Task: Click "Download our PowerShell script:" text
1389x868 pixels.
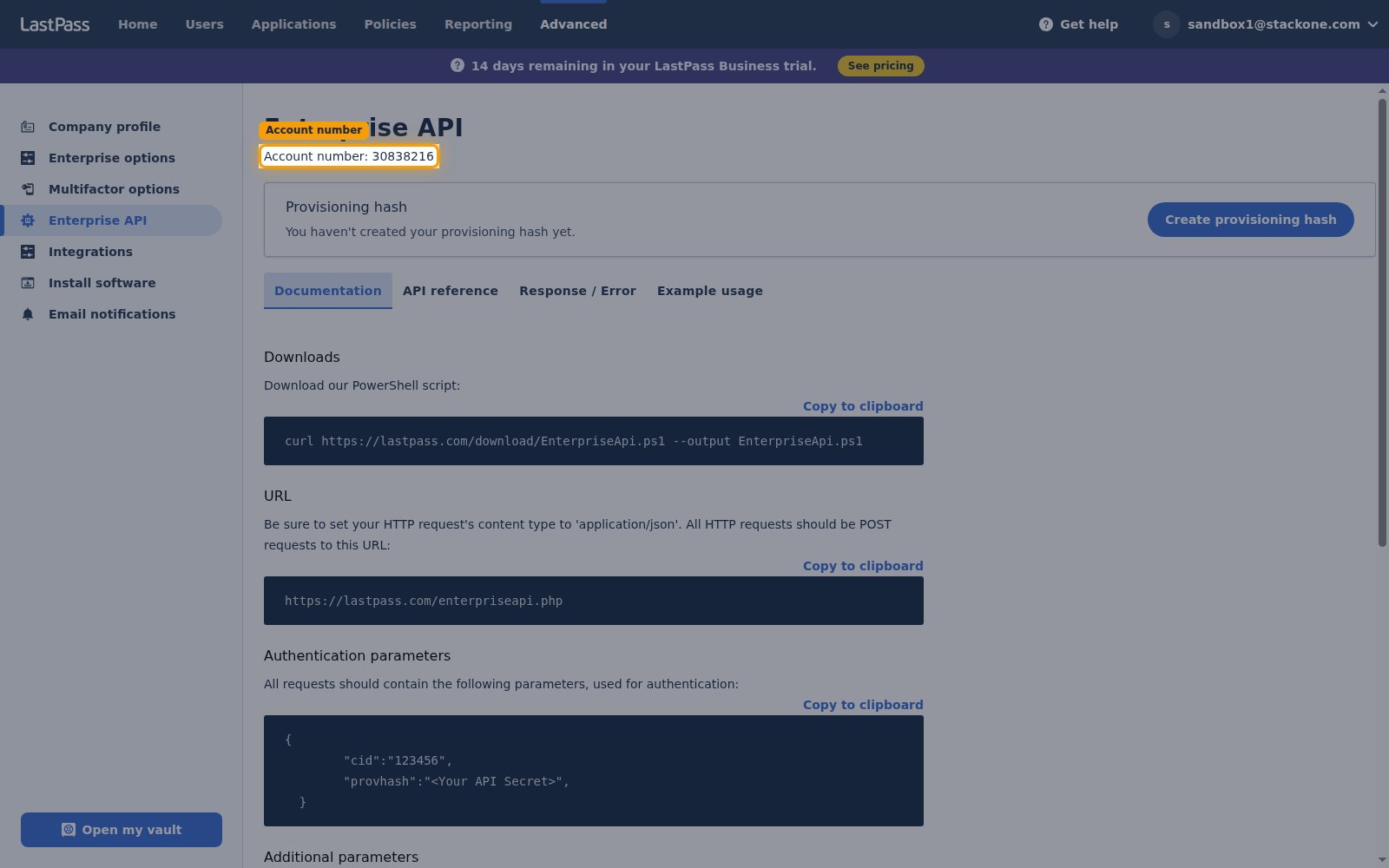Action: (x=362, y=385)
